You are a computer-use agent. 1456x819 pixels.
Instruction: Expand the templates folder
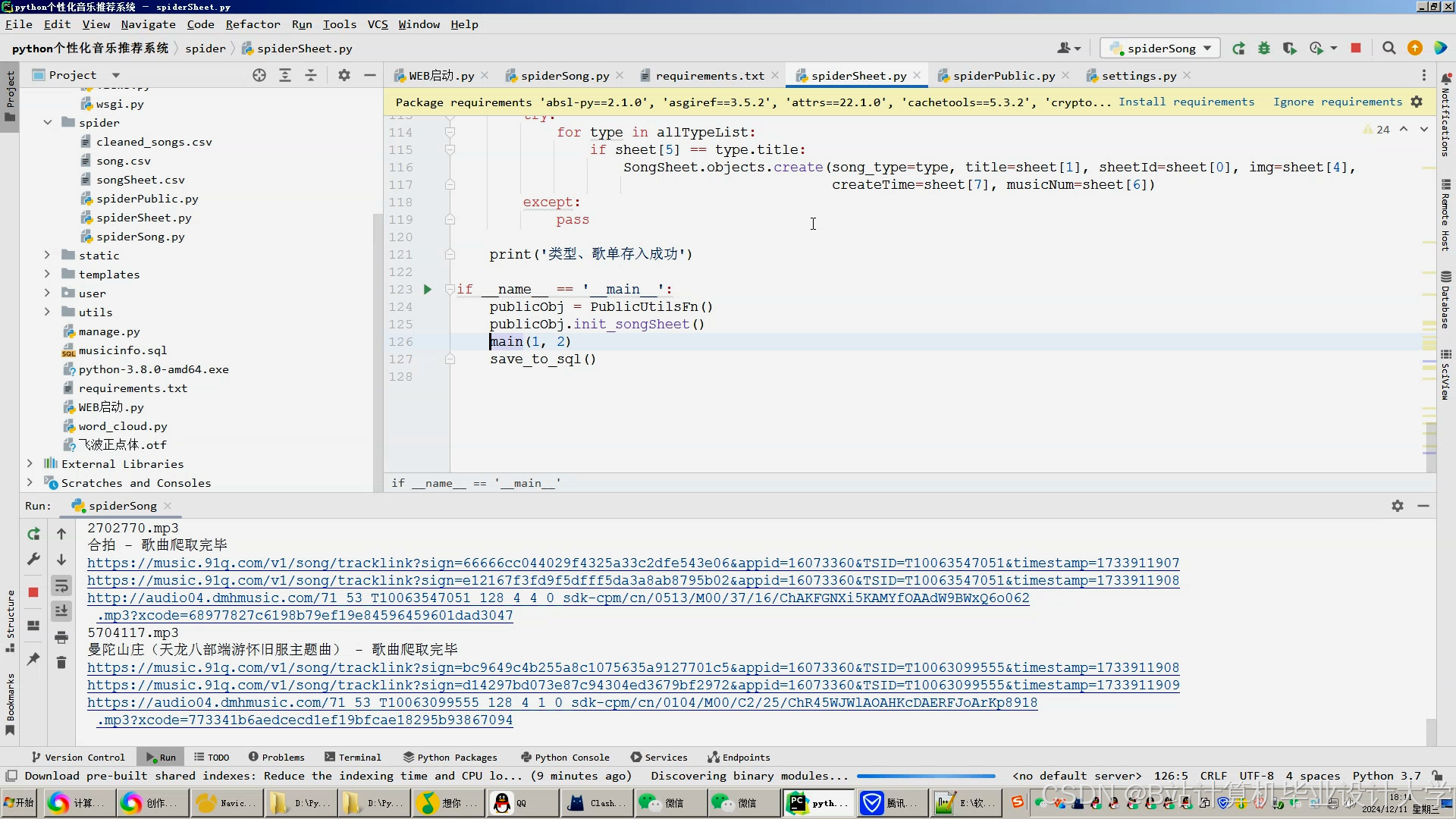[x=47, y=275]
